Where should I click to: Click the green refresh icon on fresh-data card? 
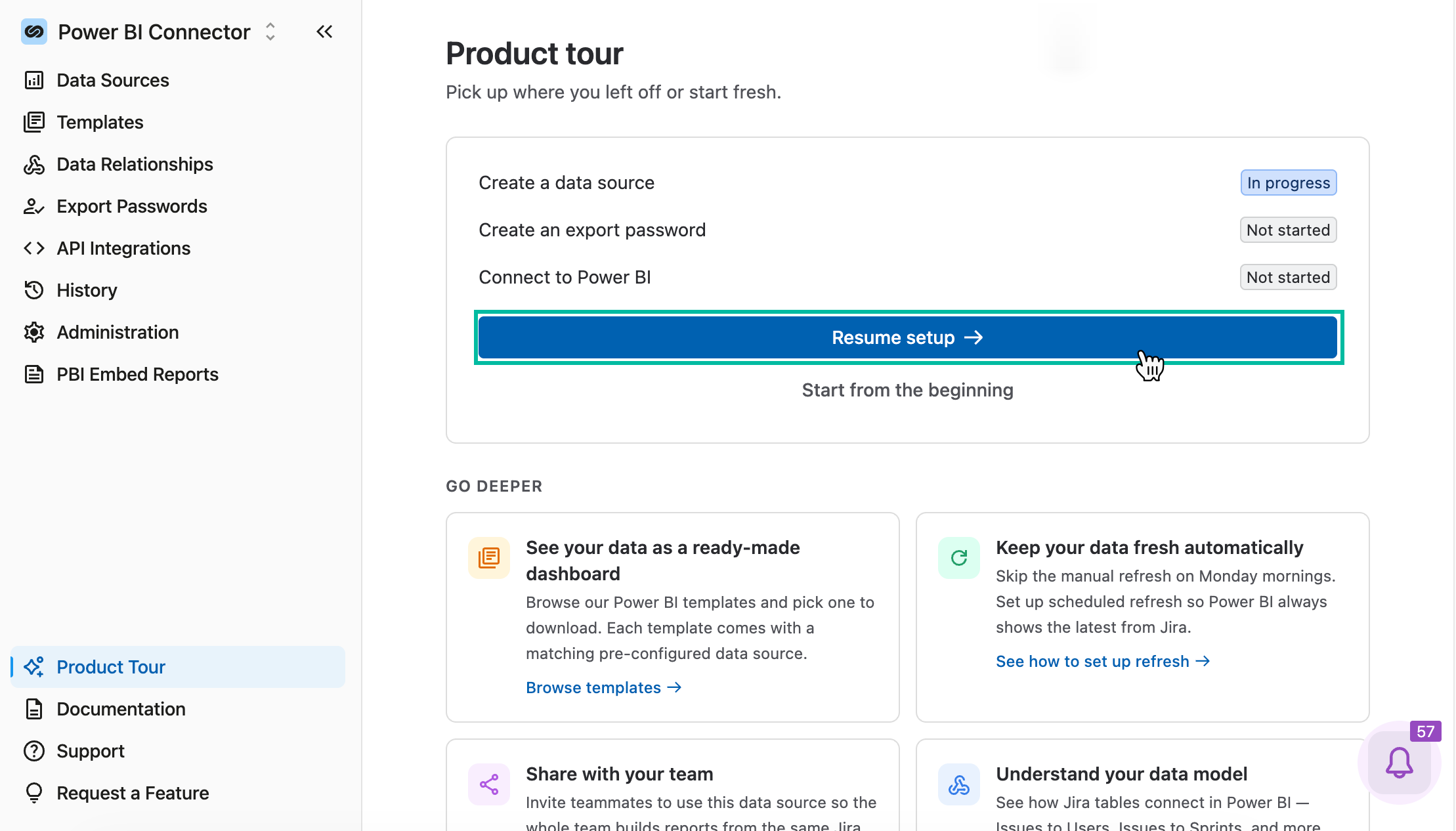(x=959, y=558)
